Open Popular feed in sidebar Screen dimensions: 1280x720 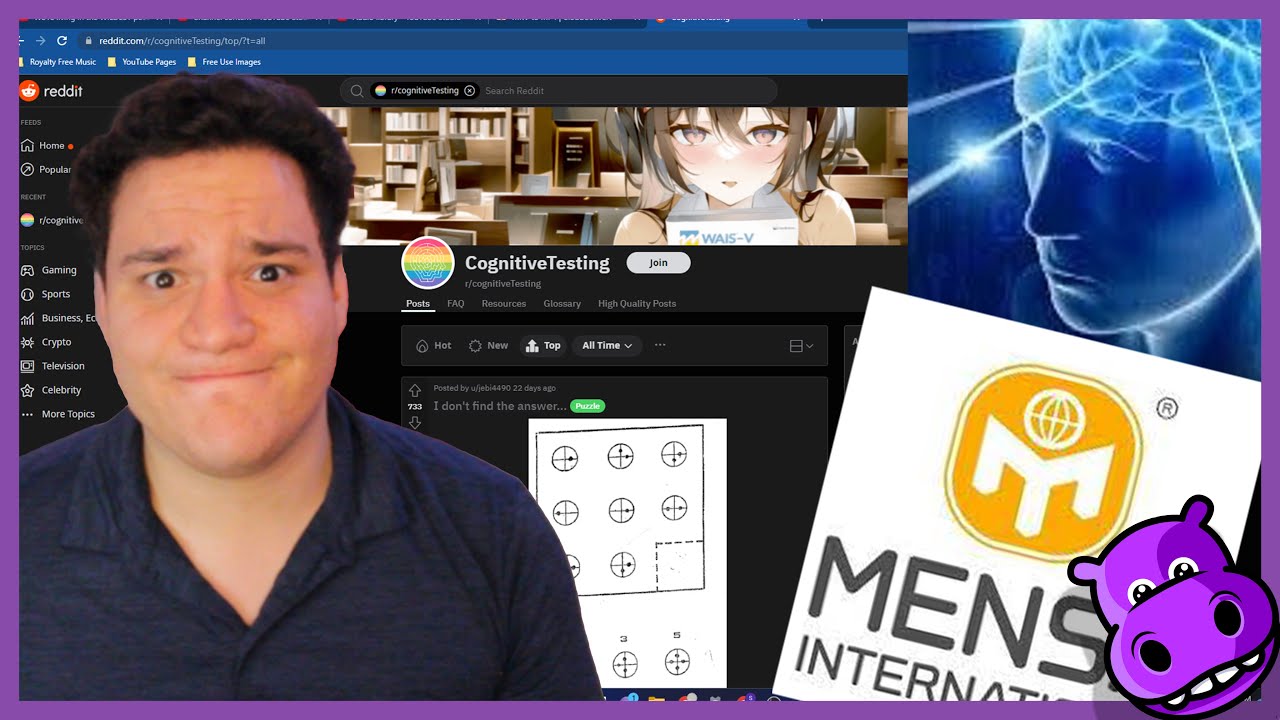click(x=46, y=170)
